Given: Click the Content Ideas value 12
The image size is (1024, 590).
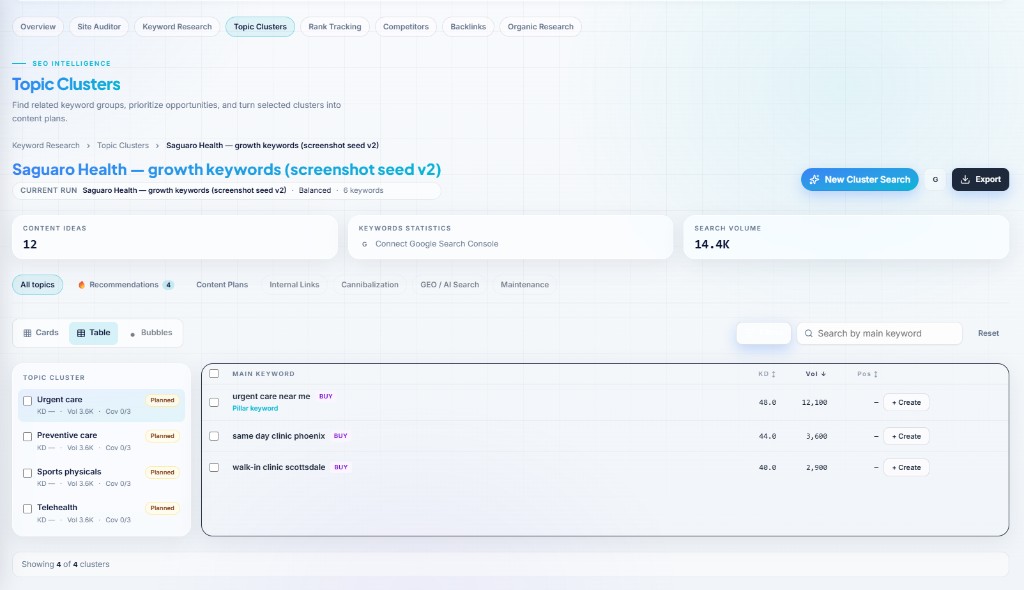Looking at the screenshot, I should tap(30, 245).
